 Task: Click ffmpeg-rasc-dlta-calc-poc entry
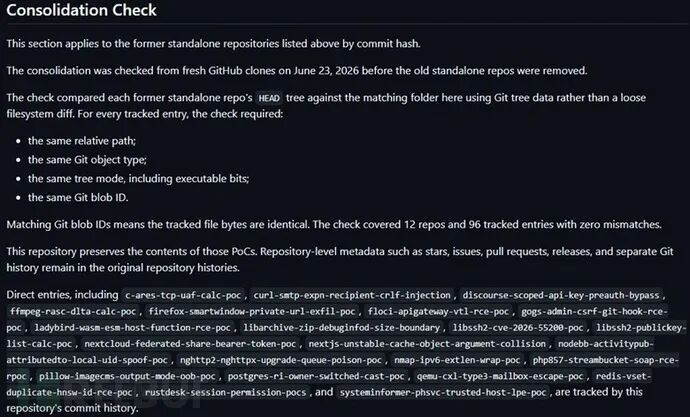tap(73, 311)
